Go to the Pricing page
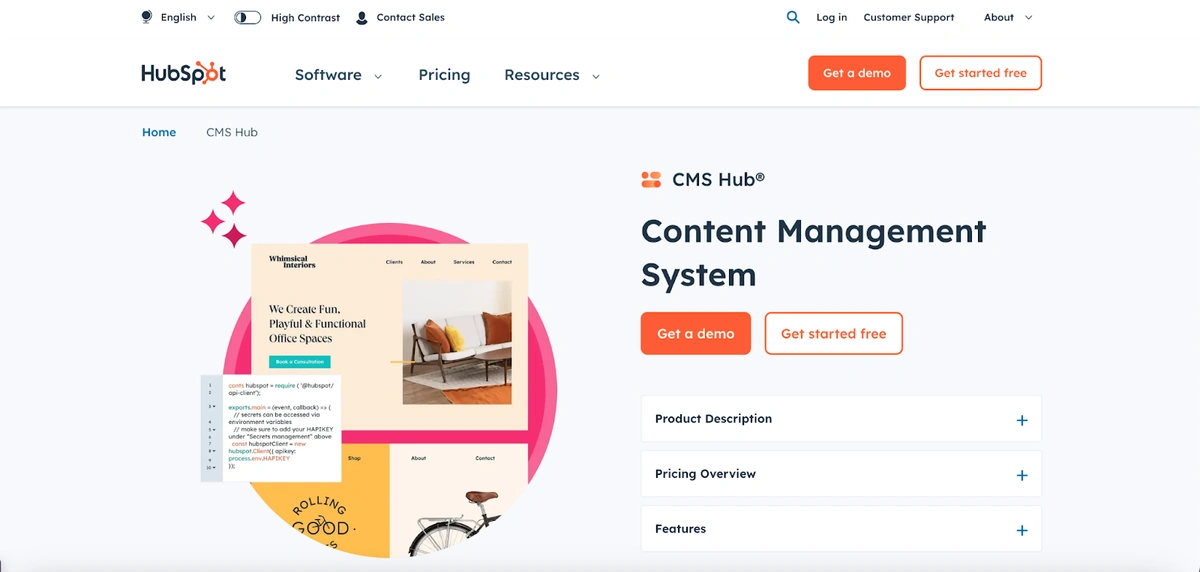 (x=444, y=75)
